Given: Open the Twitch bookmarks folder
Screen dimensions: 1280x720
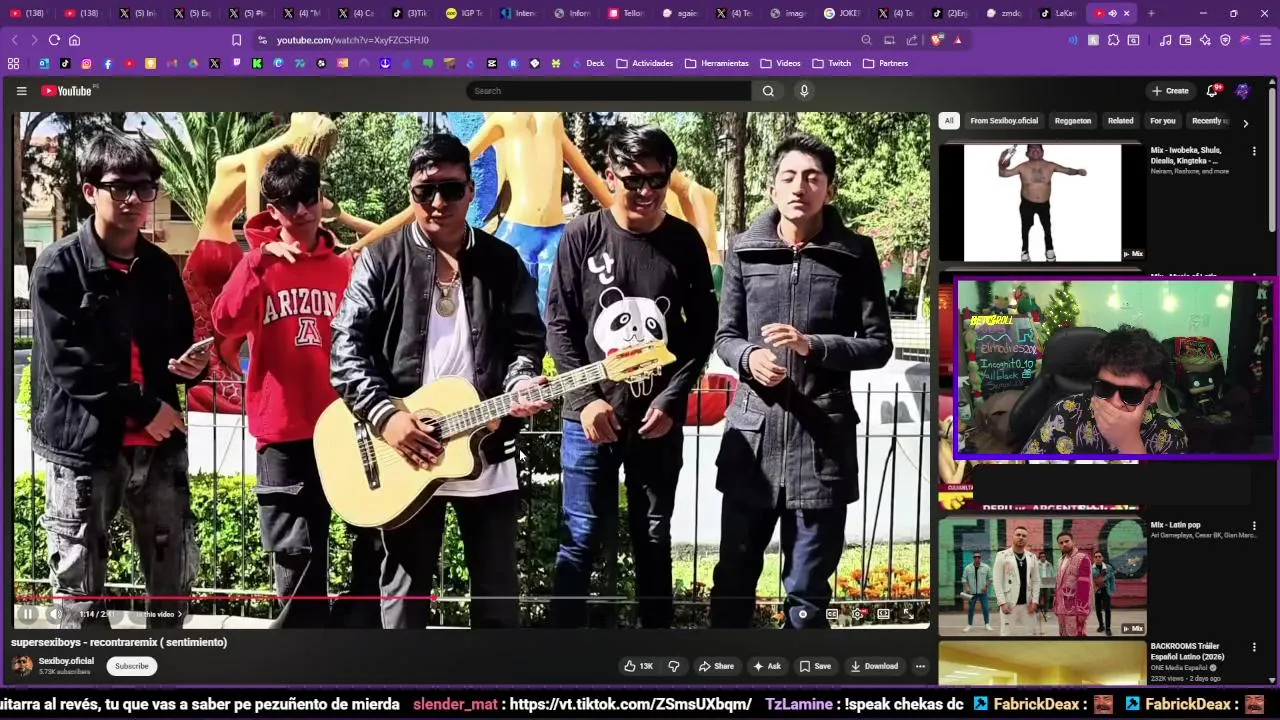Looking at the screenshot, I should coord(832,63).
